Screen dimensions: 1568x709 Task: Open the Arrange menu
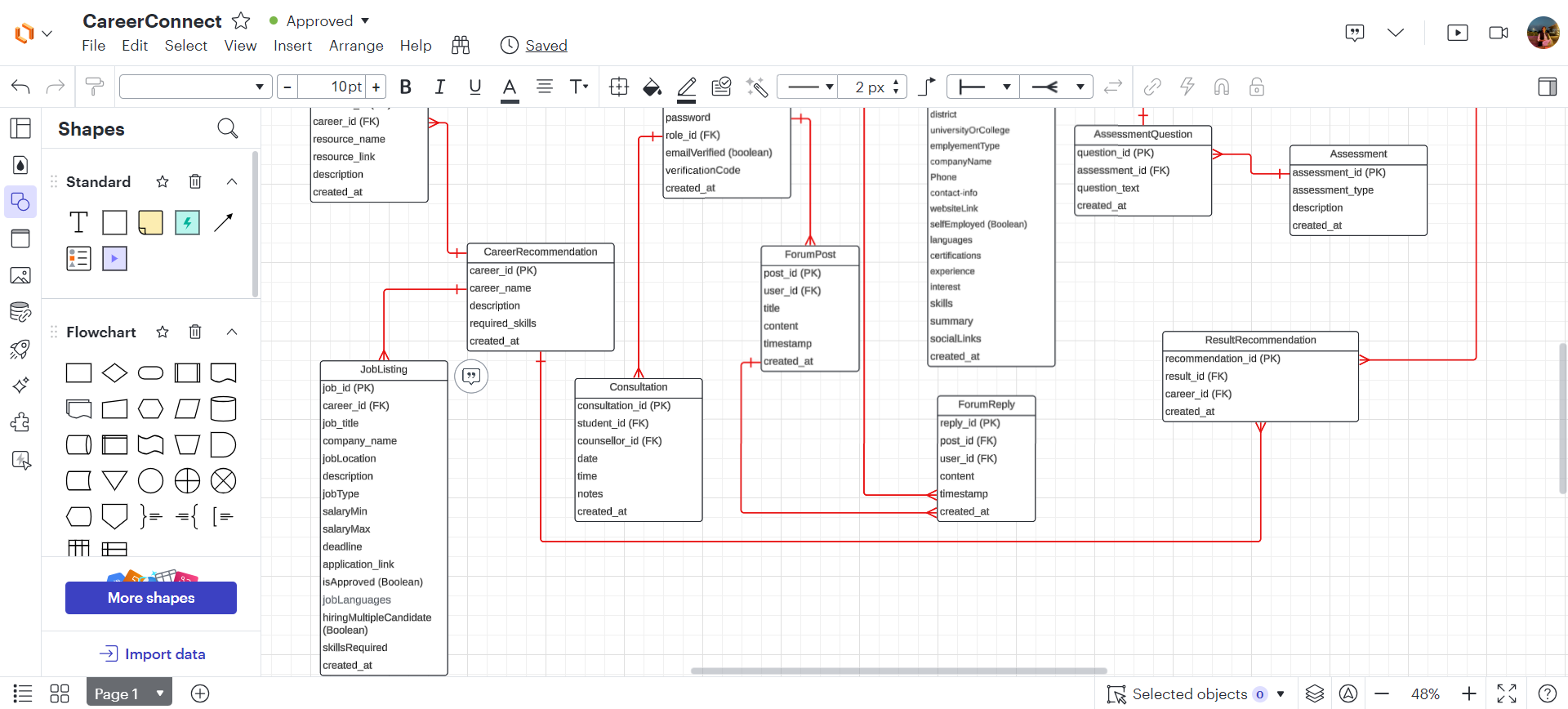[356, 46]
